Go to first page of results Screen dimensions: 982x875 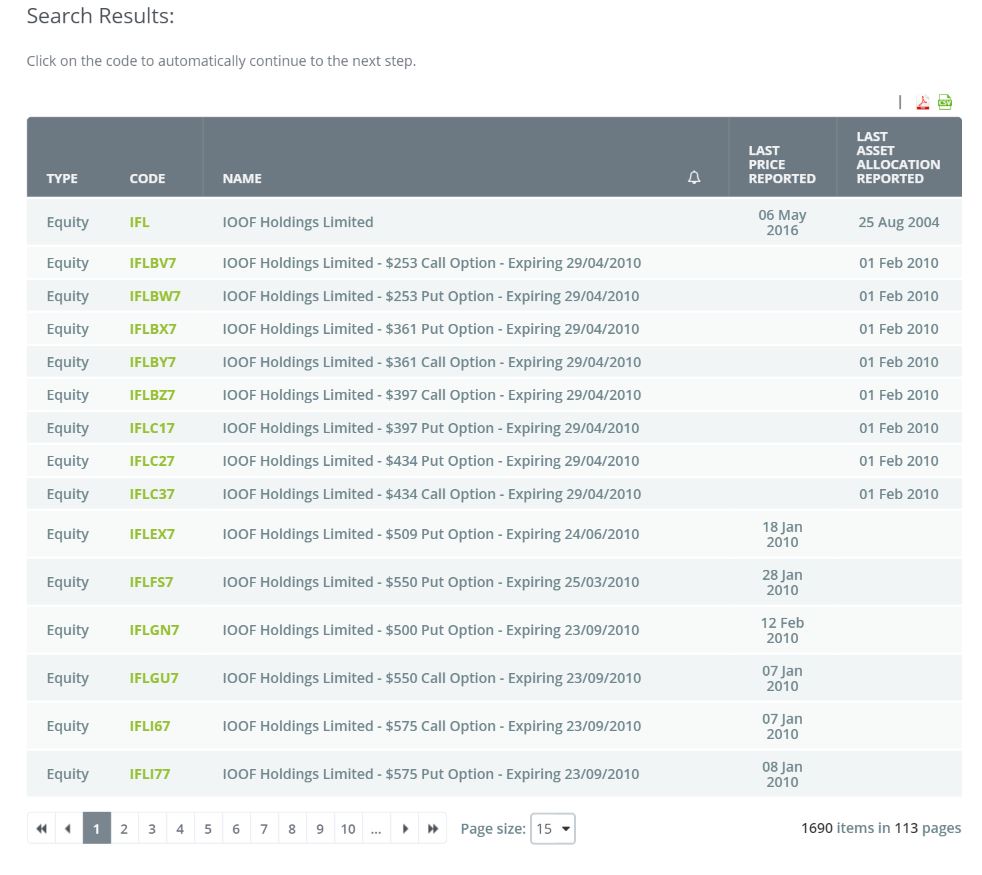[x=41, y=829]
